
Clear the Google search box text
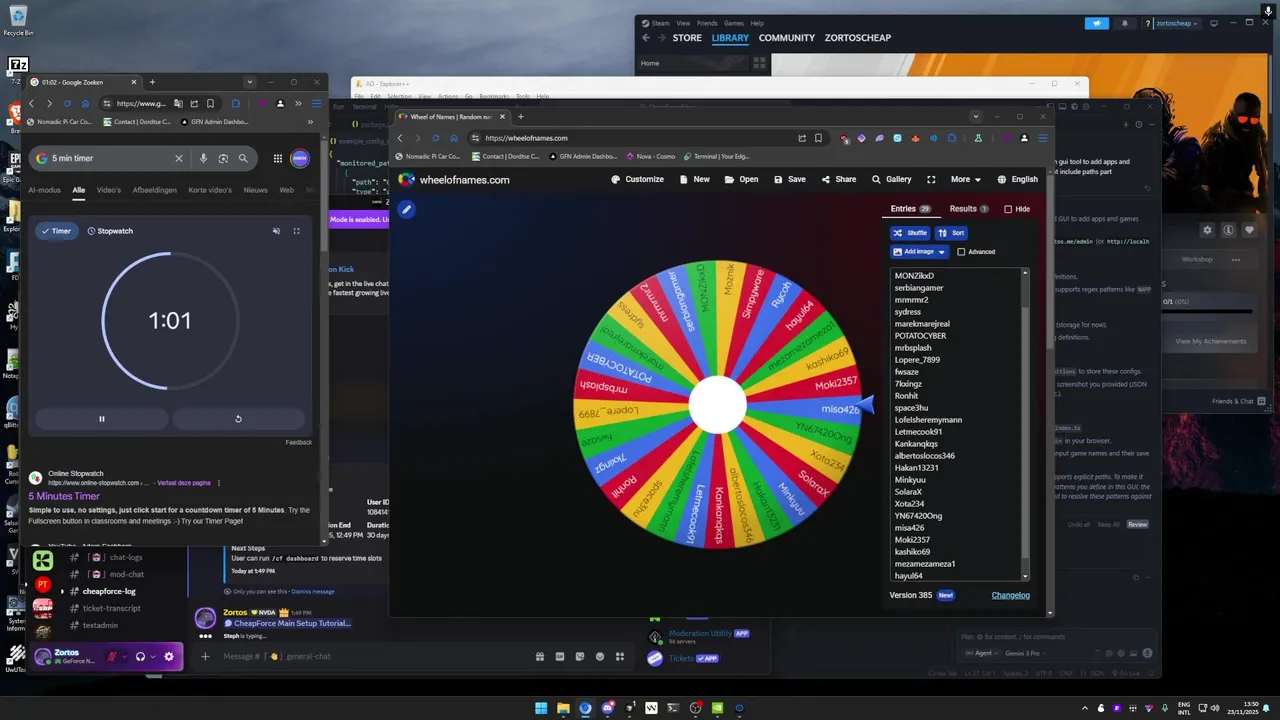179,158
